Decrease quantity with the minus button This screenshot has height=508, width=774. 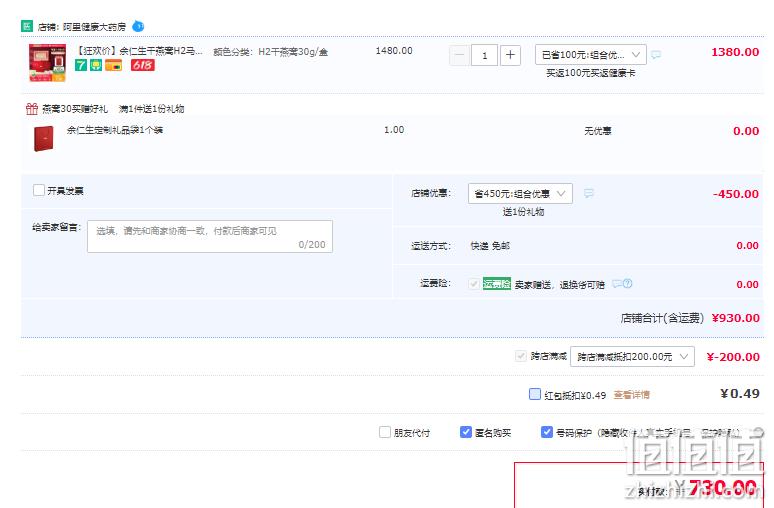(x=459, y=55)
